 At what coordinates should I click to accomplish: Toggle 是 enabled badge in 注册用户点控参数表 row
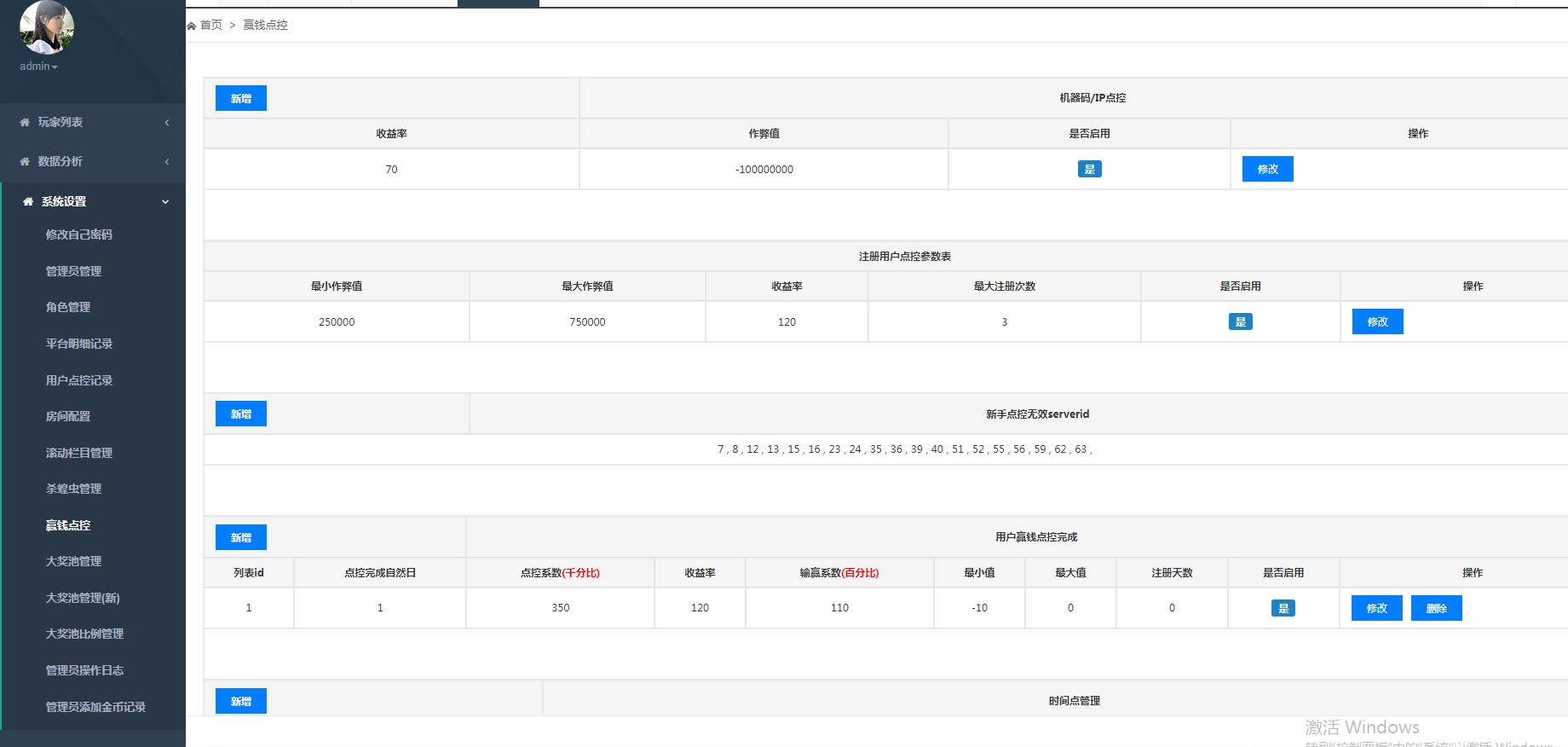coord(1240,321)
